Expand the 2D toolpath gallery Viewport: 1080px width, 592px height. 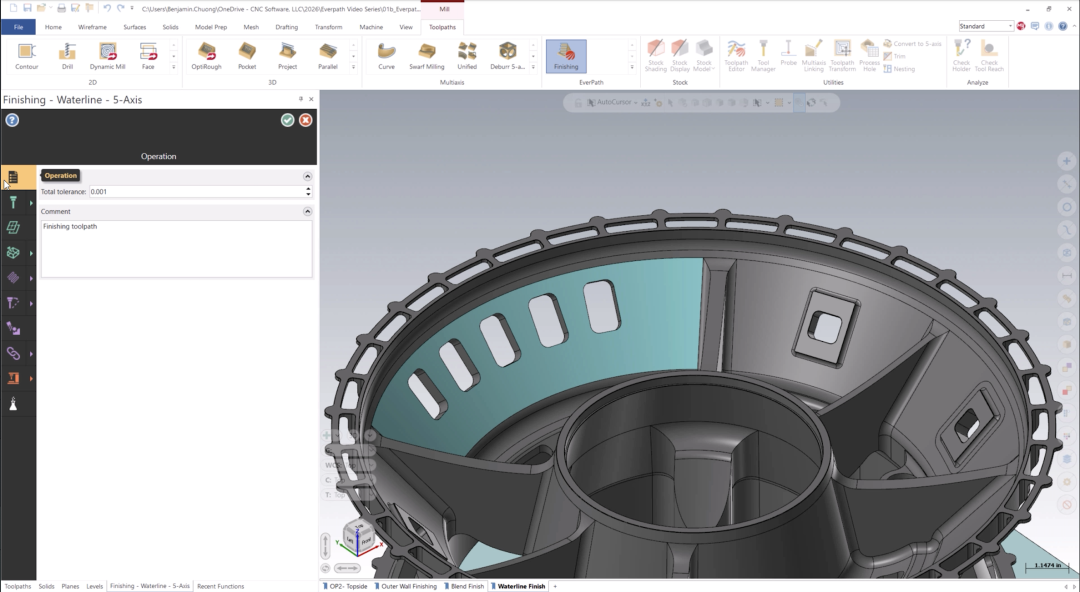pos(174,67)
